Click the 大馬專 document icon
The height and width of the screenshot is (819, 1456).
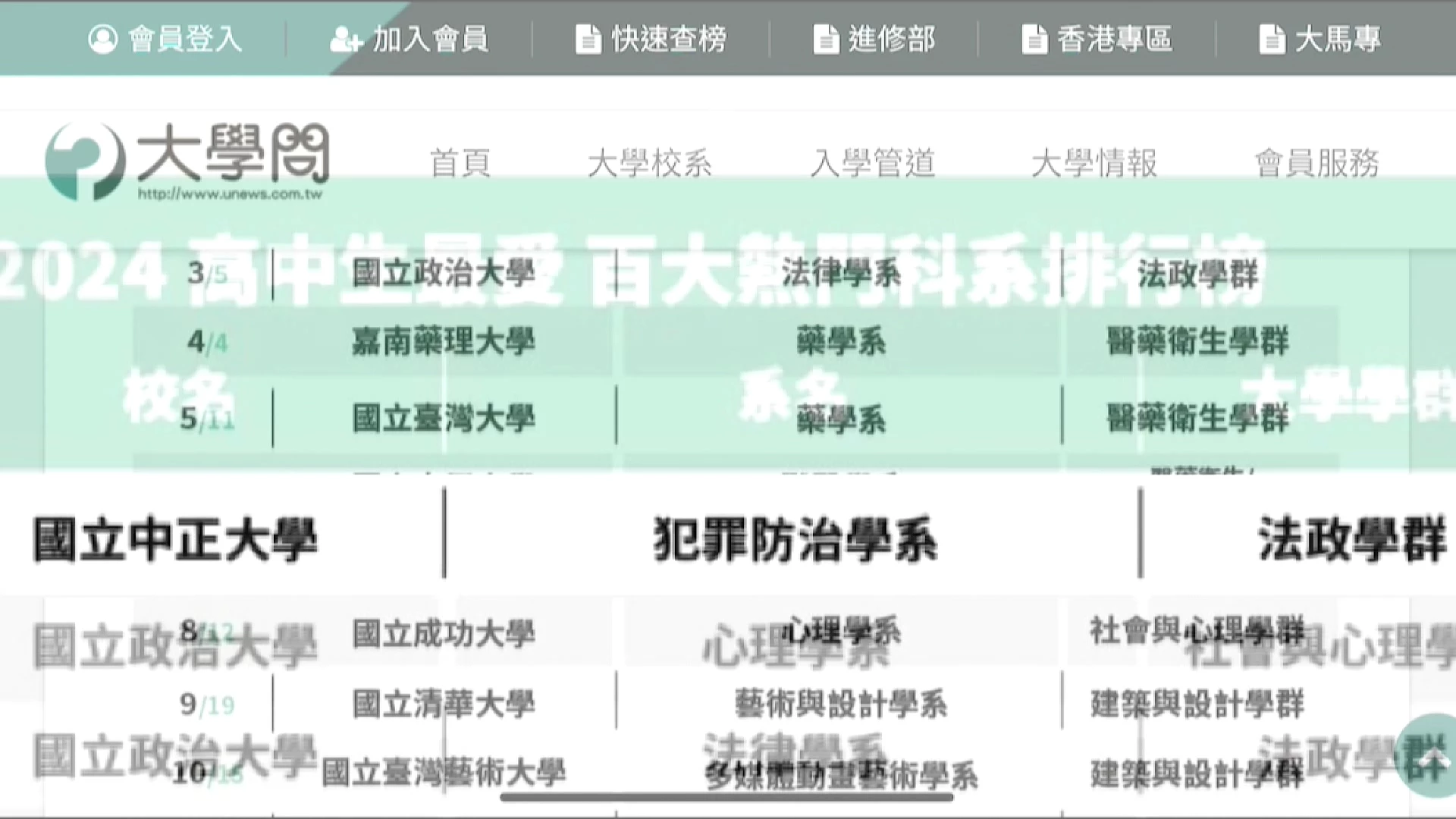[x=1271, y=39]
